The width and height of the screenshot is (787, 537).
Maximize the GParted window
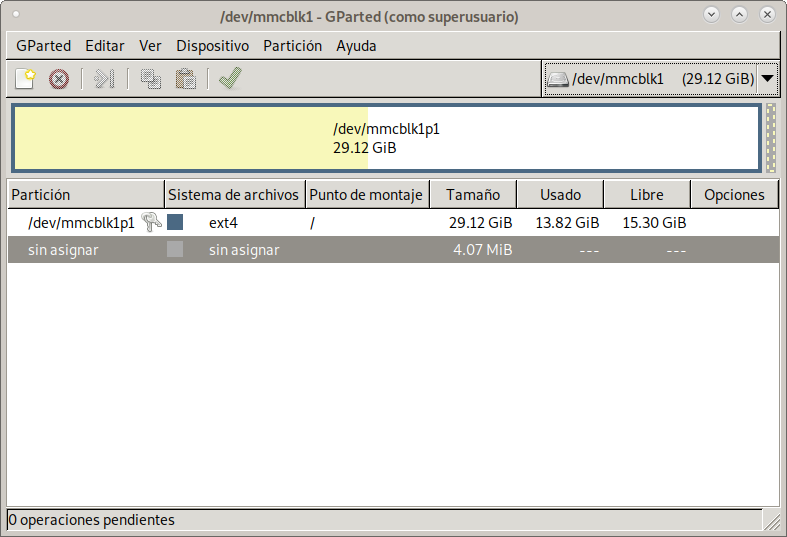pyautogui.click(x=739, y=15)
